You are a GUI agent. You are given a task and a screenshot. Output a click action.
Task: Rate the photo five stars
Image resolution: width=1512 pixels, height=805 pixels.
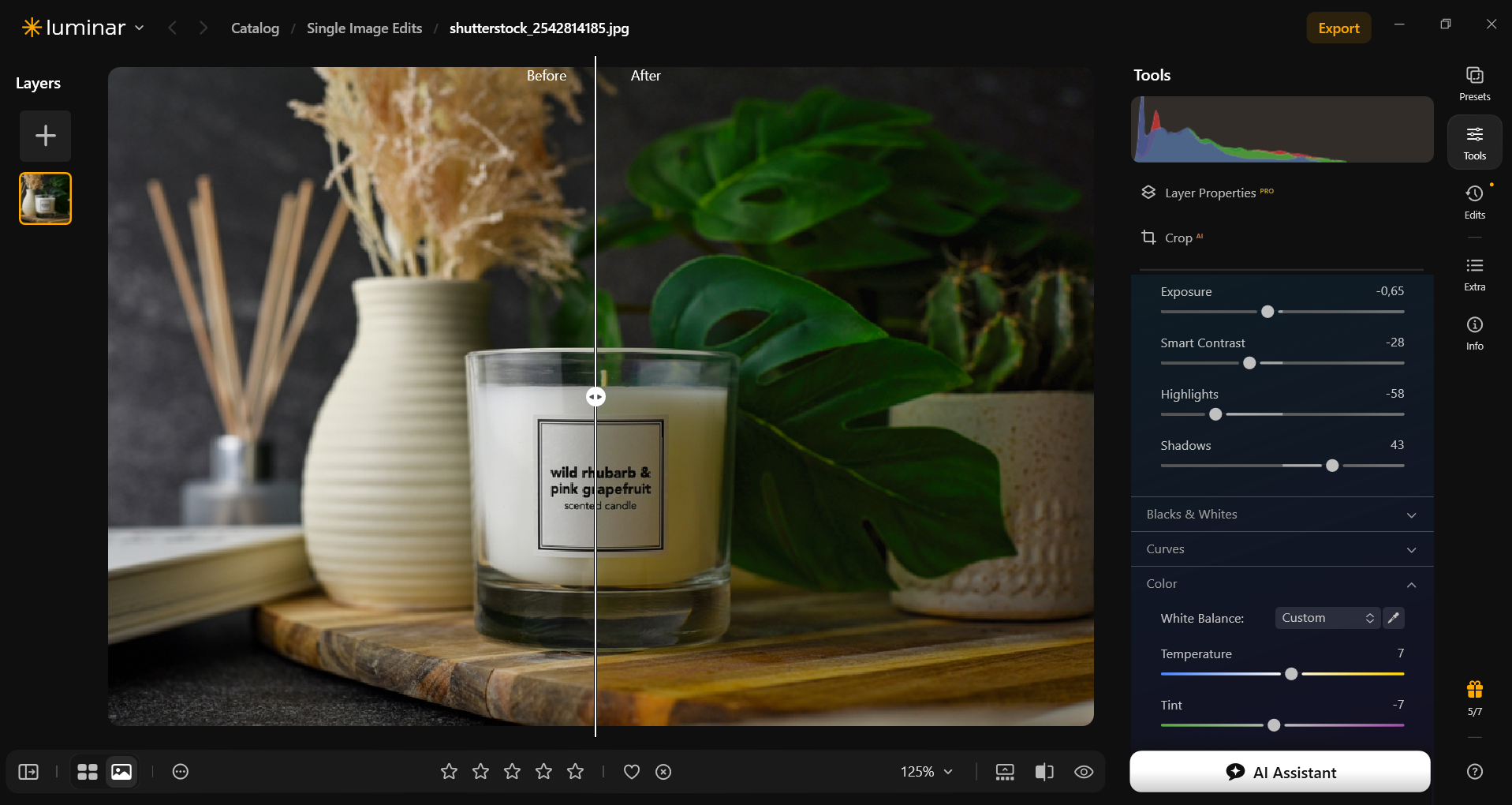coord(576,772)
